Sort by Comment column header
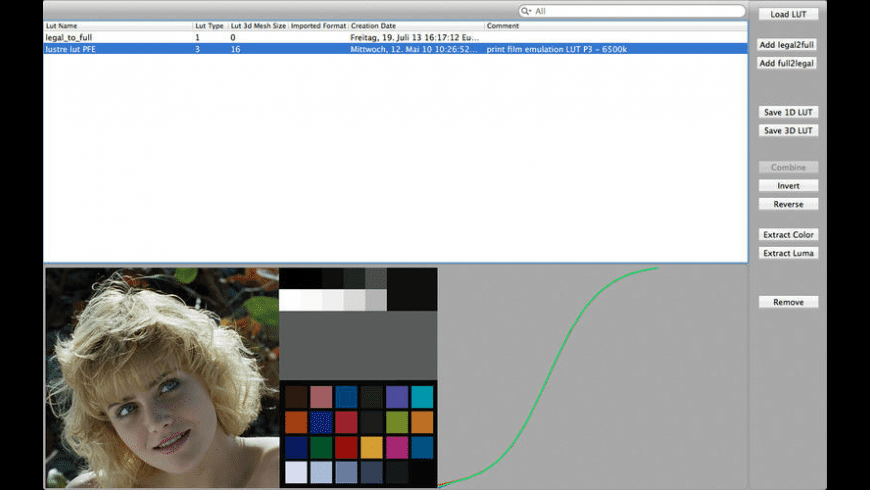This screenshot has height=490, width=870. 616,26
